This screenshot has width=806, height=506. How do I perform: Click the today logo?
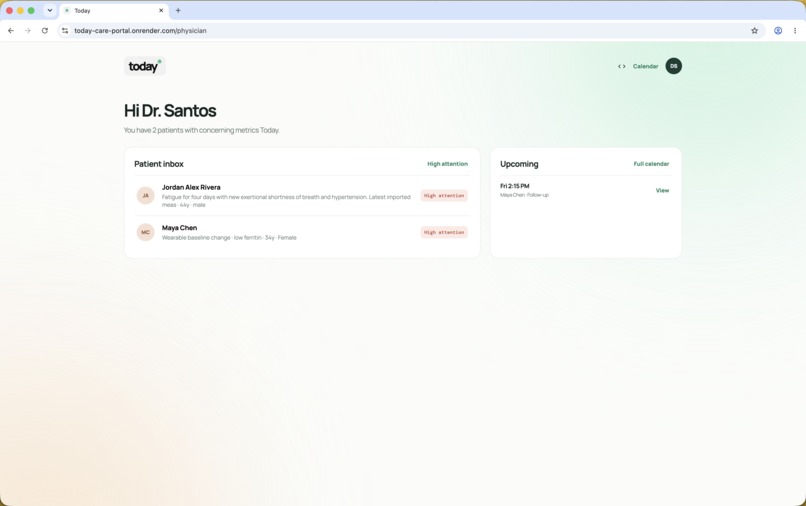point(144,66)
